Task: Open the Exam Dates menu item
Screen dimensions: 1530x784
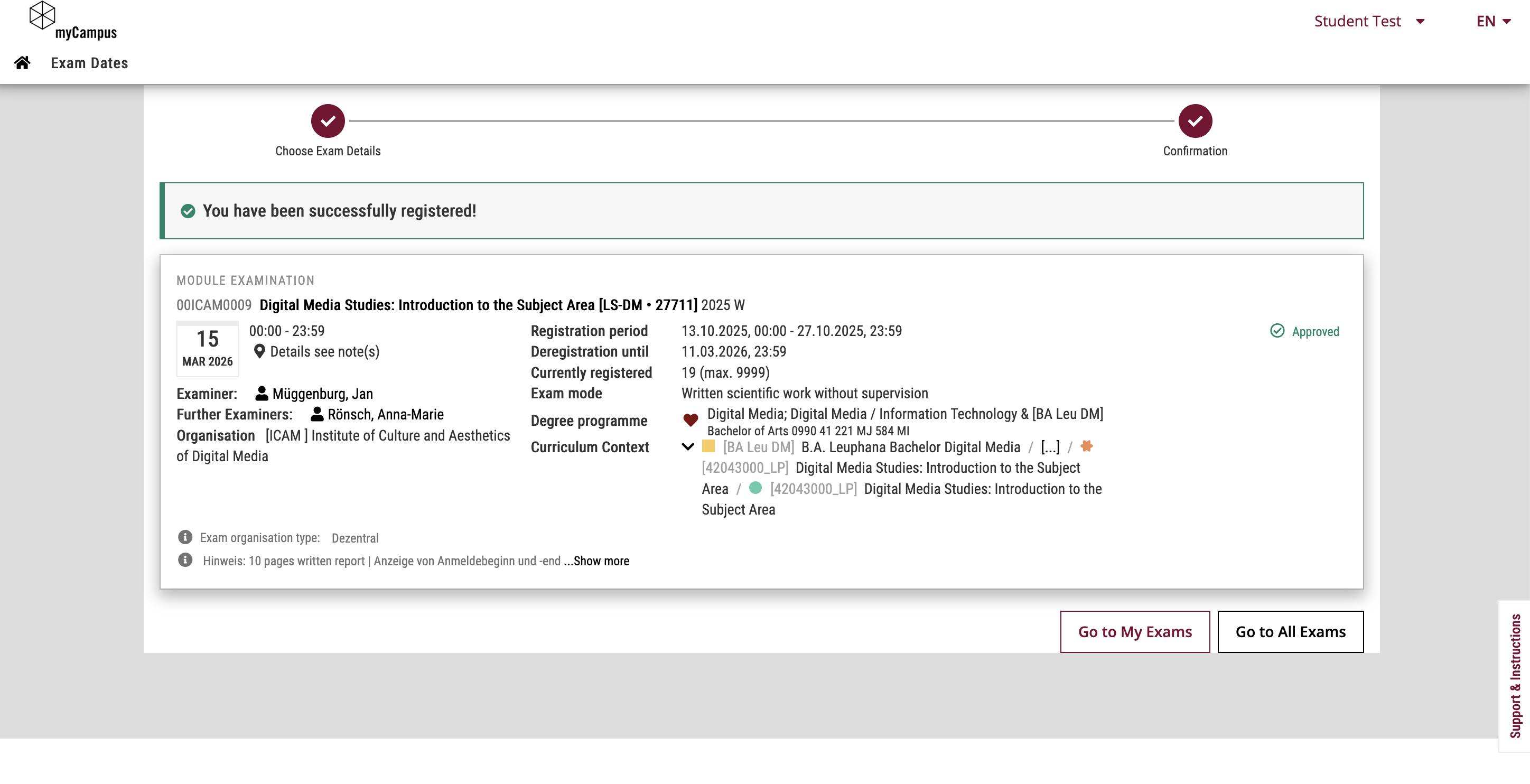Action: (x=89, y=63)
